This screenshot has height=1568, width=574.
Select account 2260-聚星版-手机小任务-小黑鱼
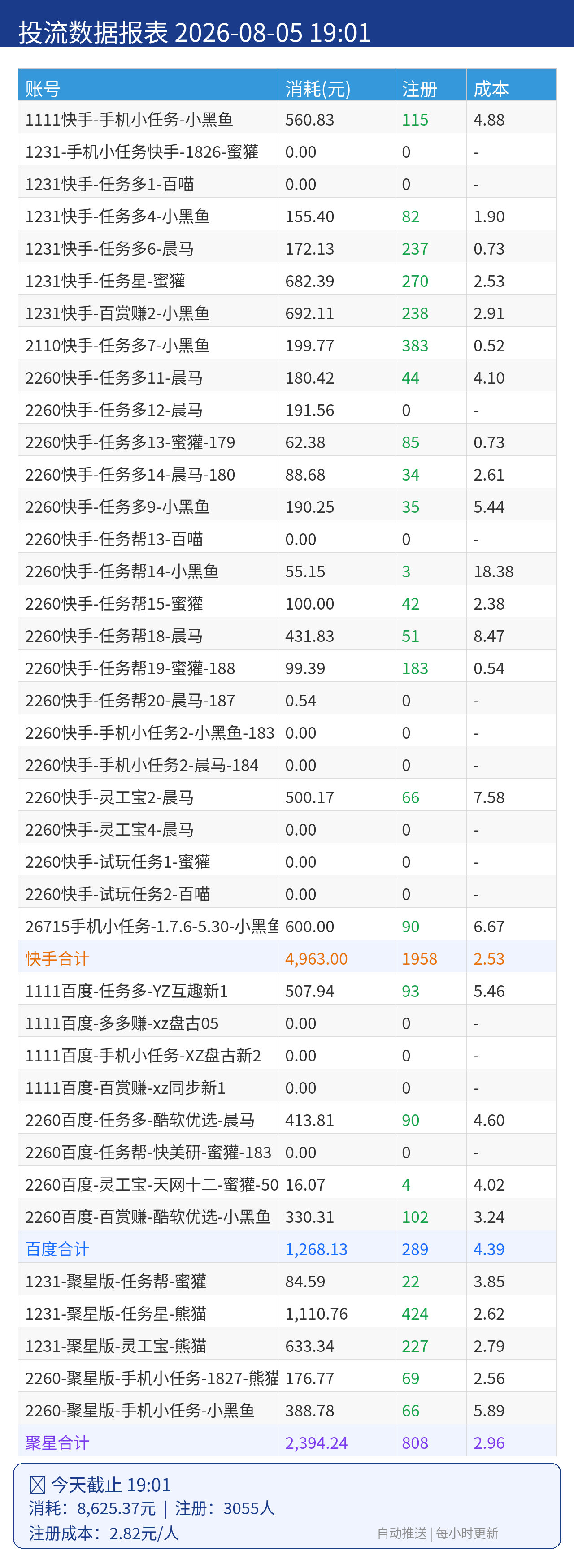coord(140,1410)
